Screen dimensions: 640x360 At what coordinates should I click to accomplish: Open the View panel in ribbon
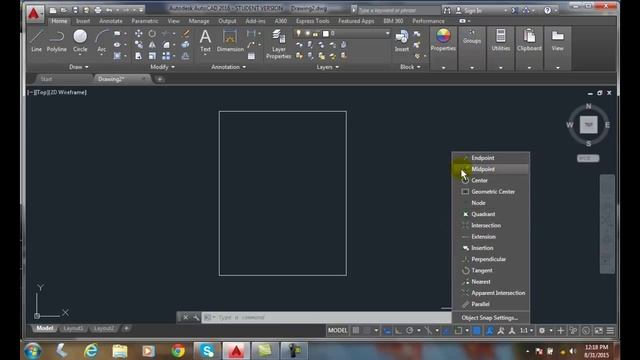tap(558, 40)
